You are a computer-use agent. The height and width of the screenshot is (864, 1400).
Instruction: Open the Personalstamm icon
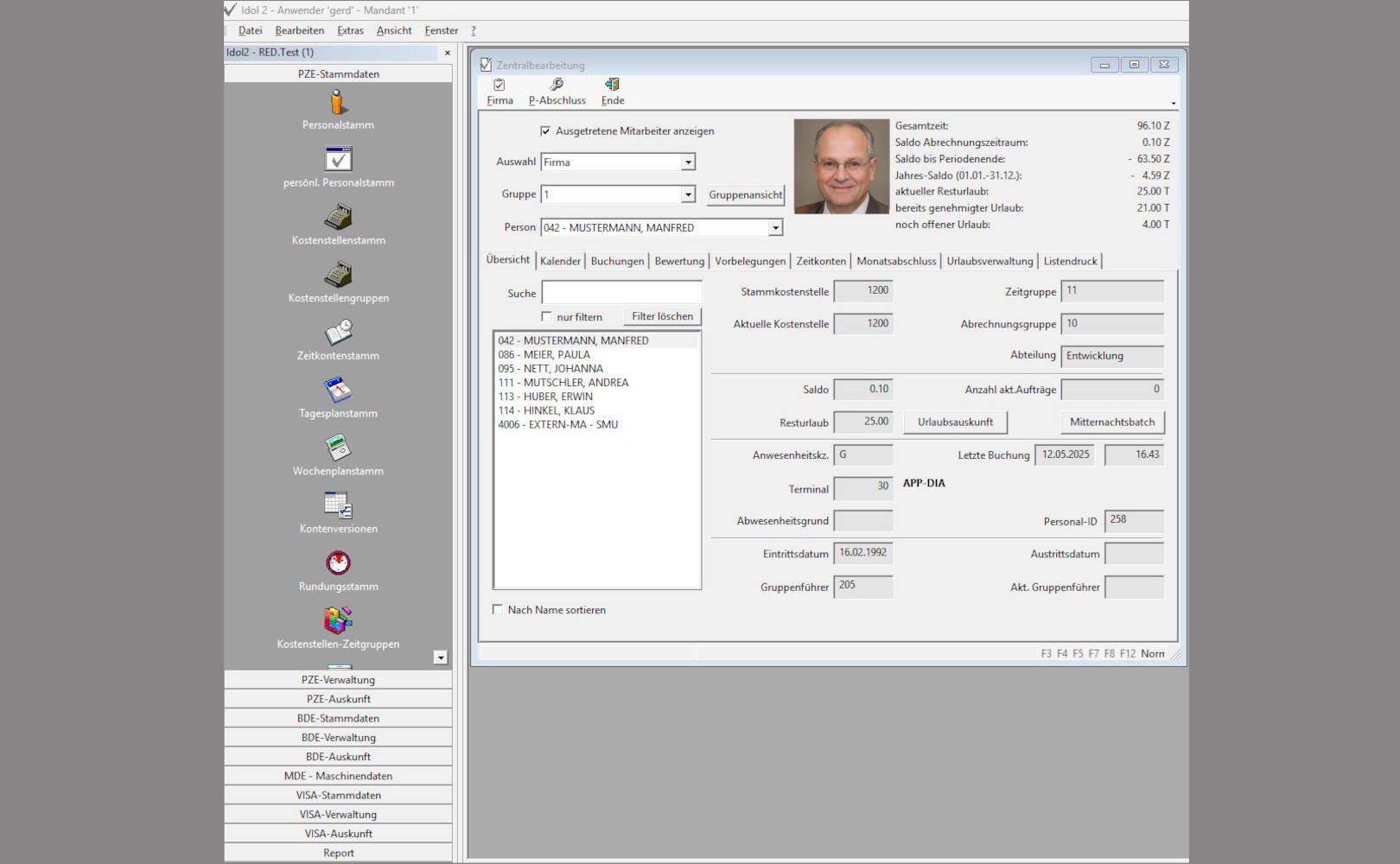[338, 103]
